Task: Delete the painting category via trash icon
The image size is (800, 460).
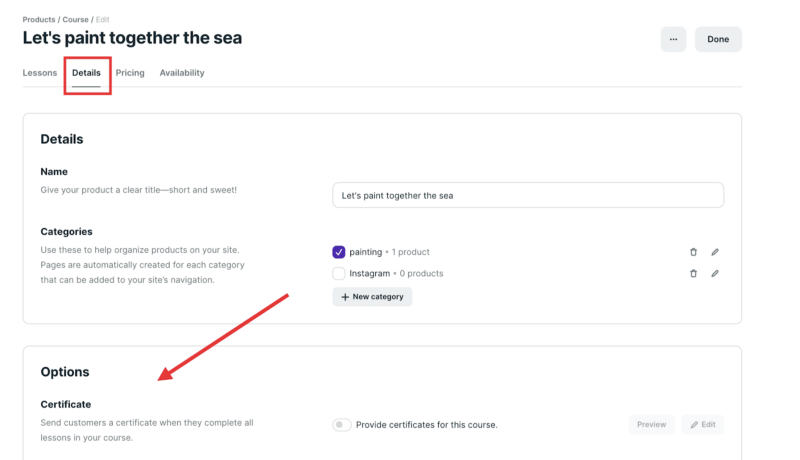Action: [693, 252]
